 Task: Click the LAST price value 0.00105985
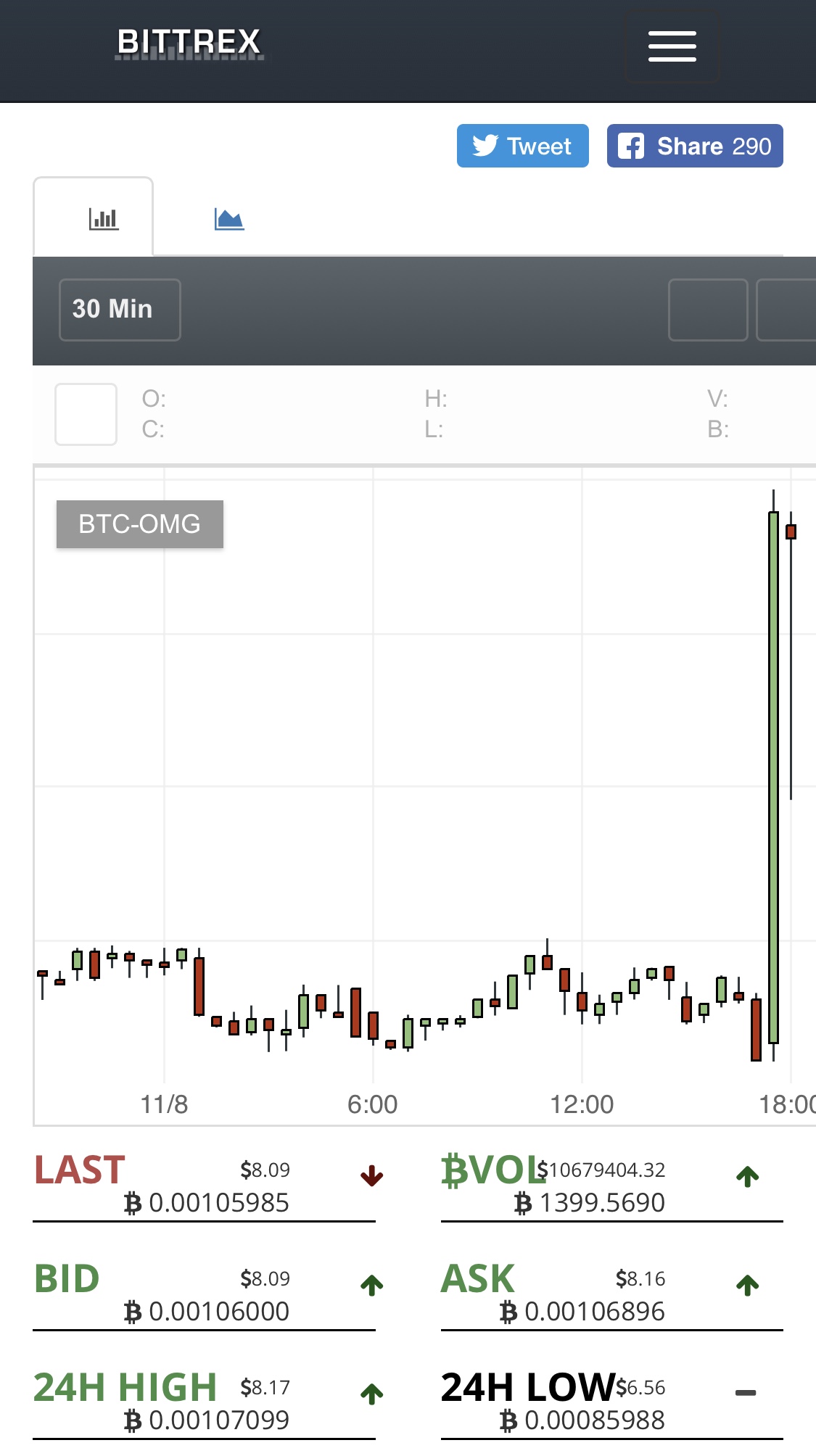tap(218, 1203)
